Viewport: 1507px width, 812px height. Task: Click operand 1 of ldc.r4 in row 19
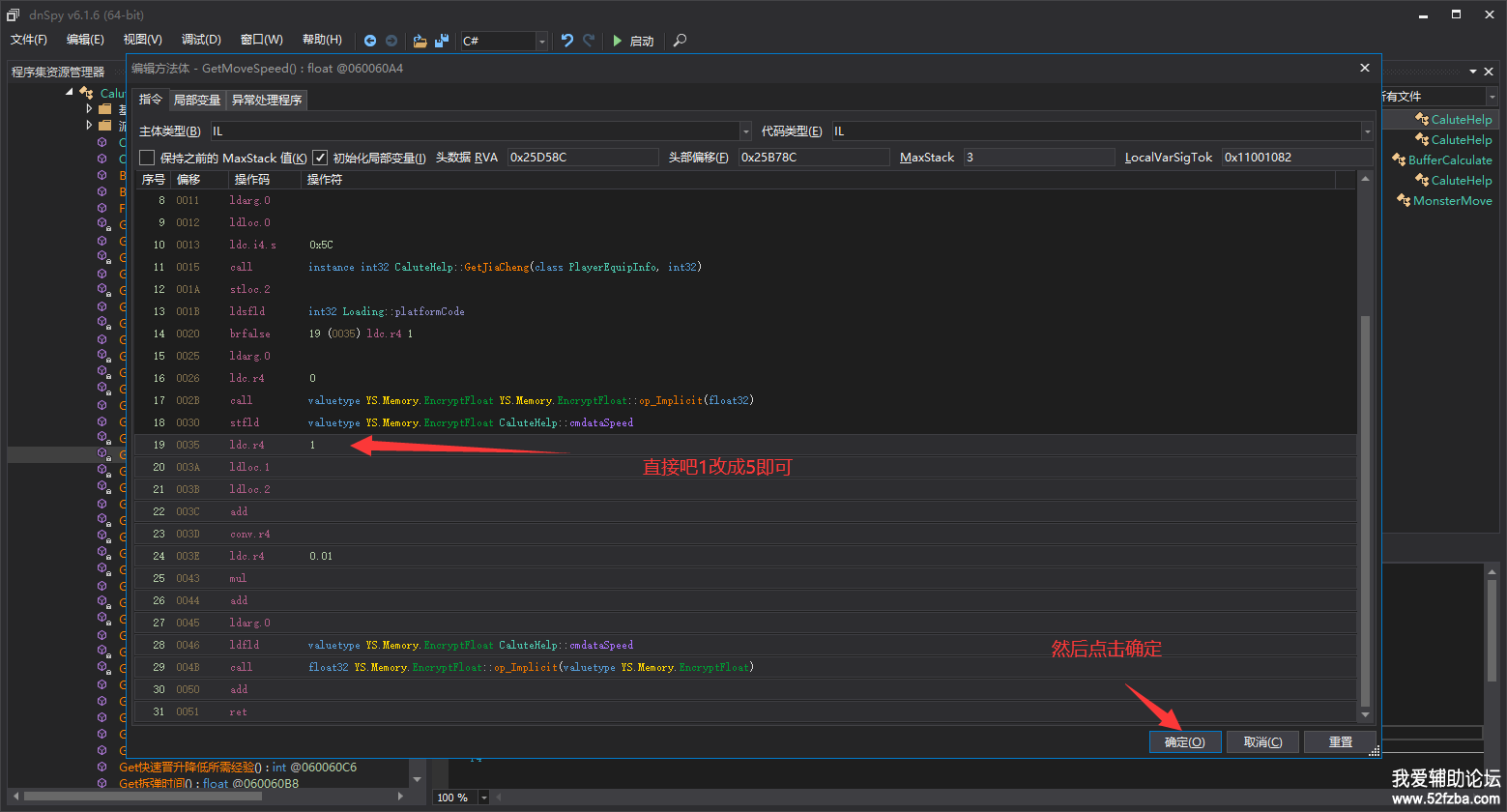click(x=312, y=445)
